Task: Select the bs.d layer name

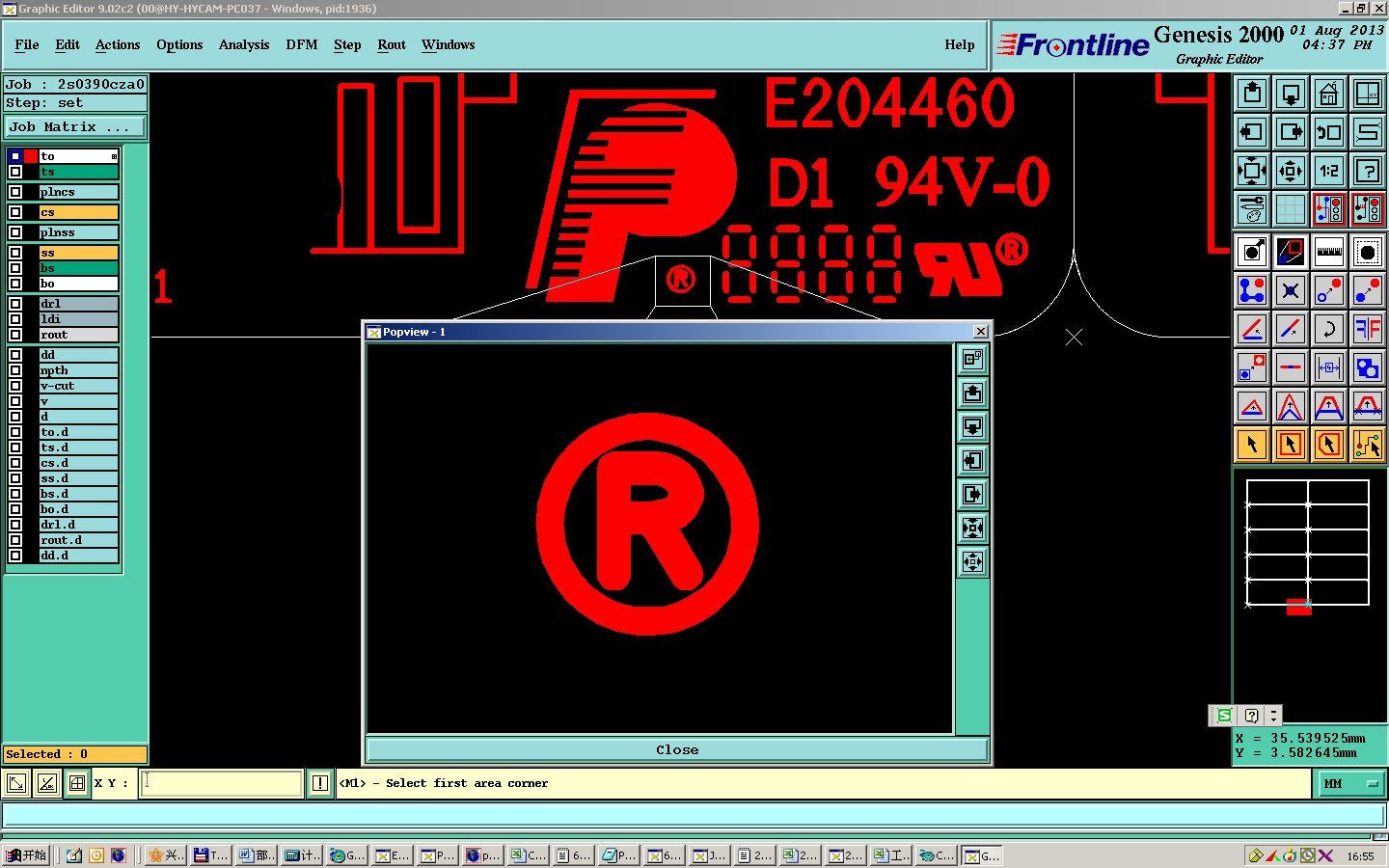Action: [x=78, y=494]
